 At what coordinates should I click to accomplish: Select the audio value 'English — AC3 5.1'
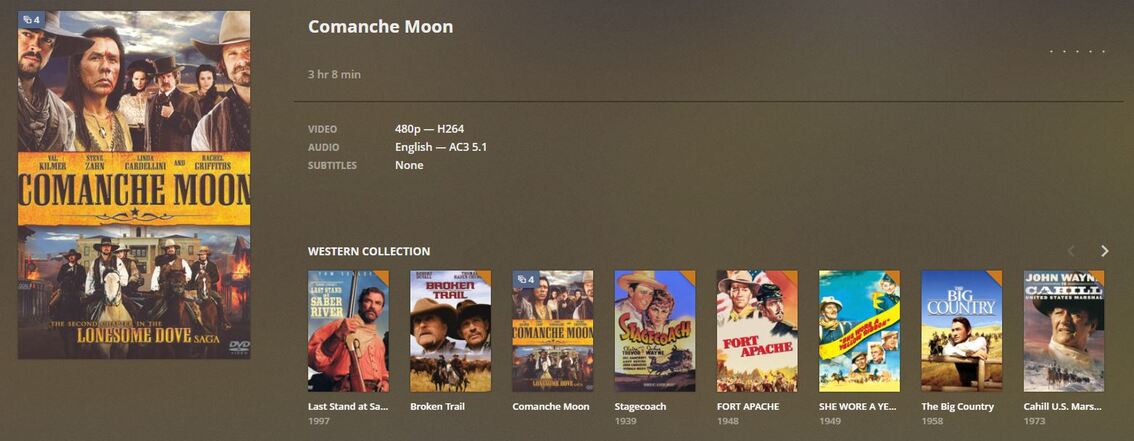tap(441, 147)
